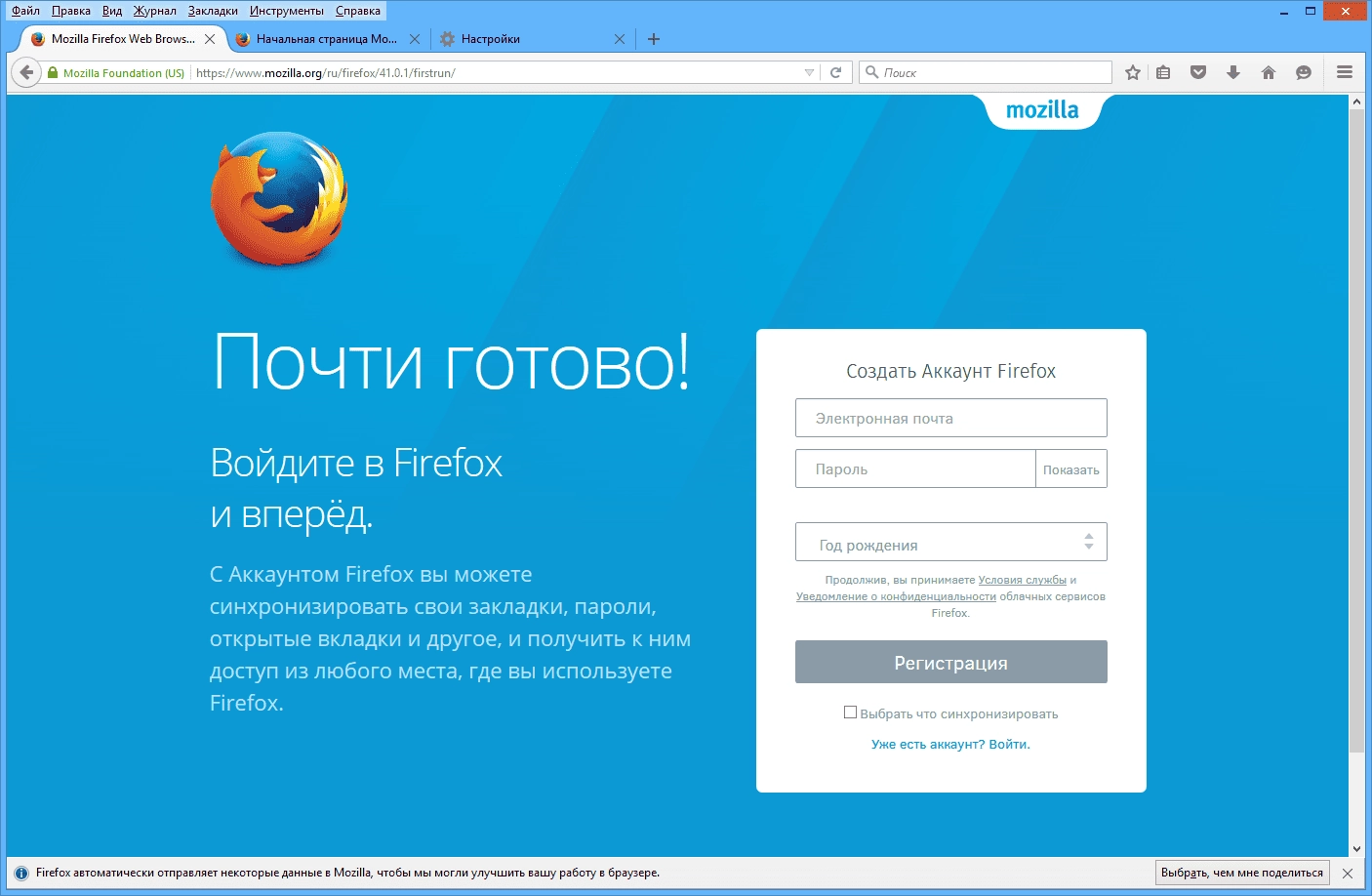The height and width of the screenshot is (896, 1372).
Task: Switch to the Настройки tab
Action: [x=532, y=39]
